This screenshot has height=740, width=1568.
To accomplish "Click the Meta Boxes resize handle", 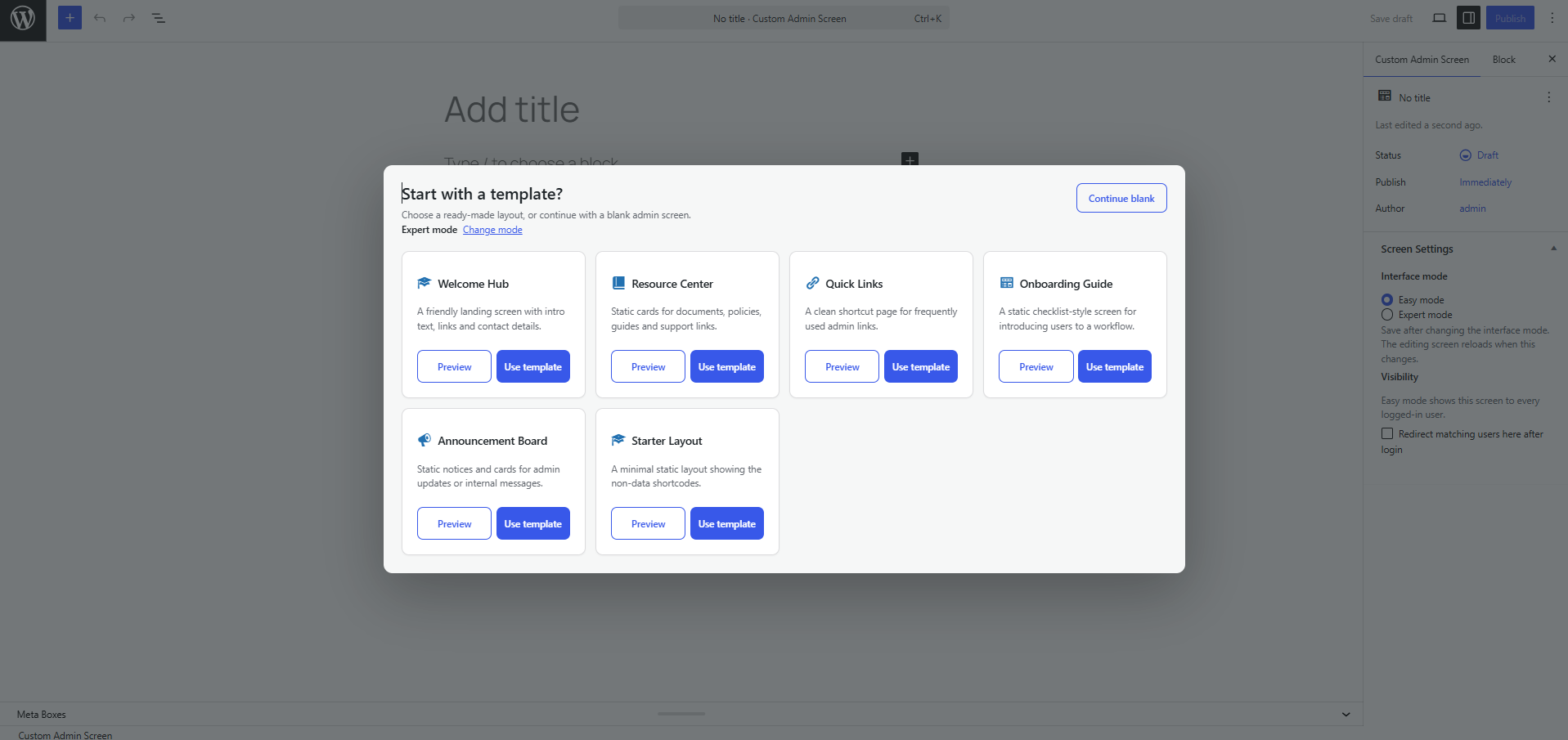I will pyautogui.click(x=681, y=714).
